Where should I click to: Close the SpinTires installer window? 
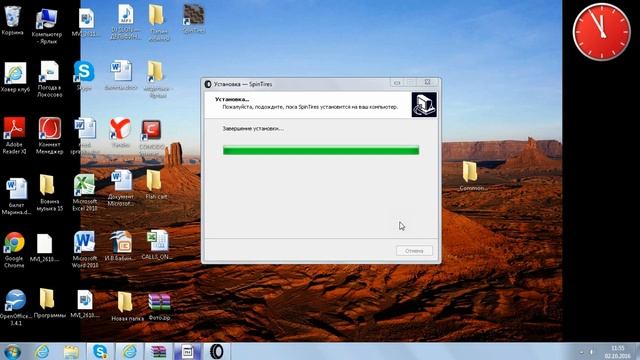(x=427, y=82)
